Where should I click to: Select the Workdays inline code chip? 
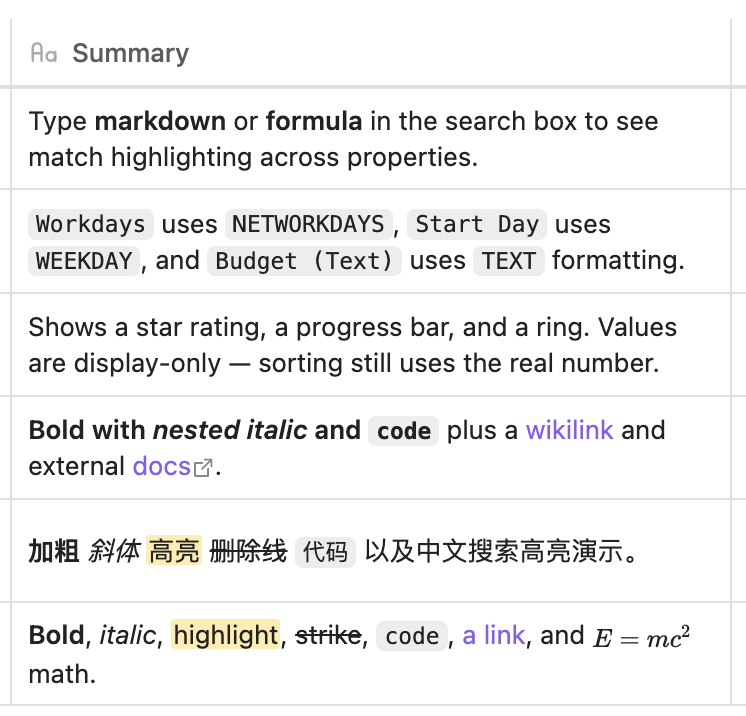[90, 224]
